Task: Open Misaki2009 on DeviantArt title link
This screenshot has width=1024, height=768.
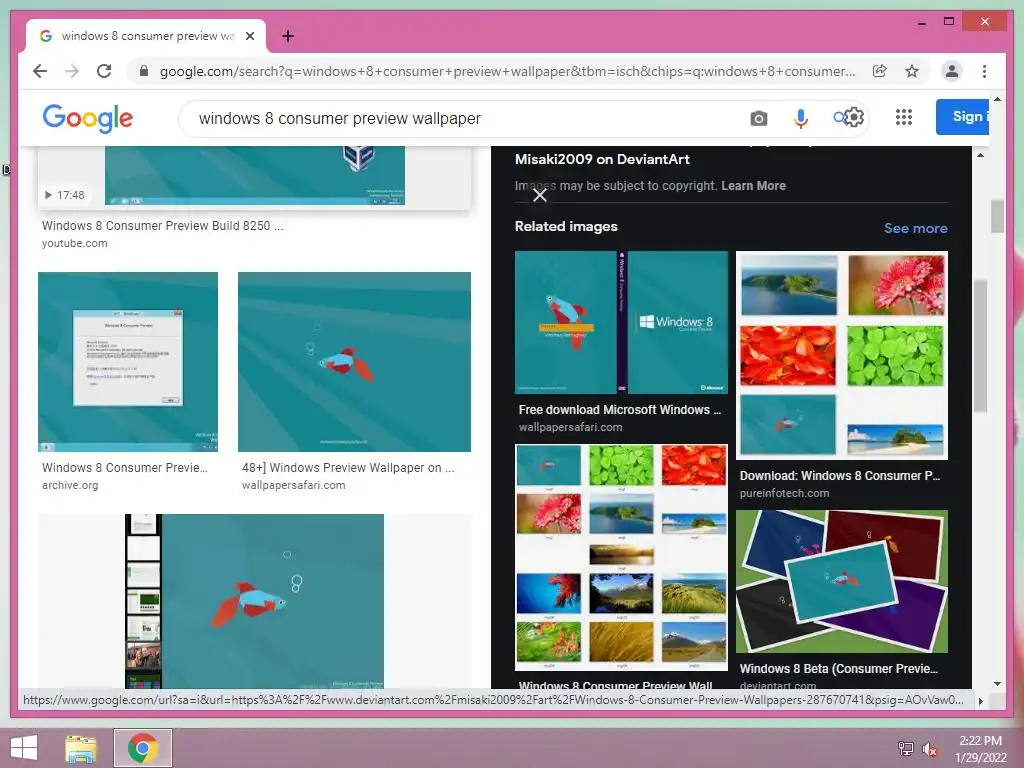Action: pos(602,159)
